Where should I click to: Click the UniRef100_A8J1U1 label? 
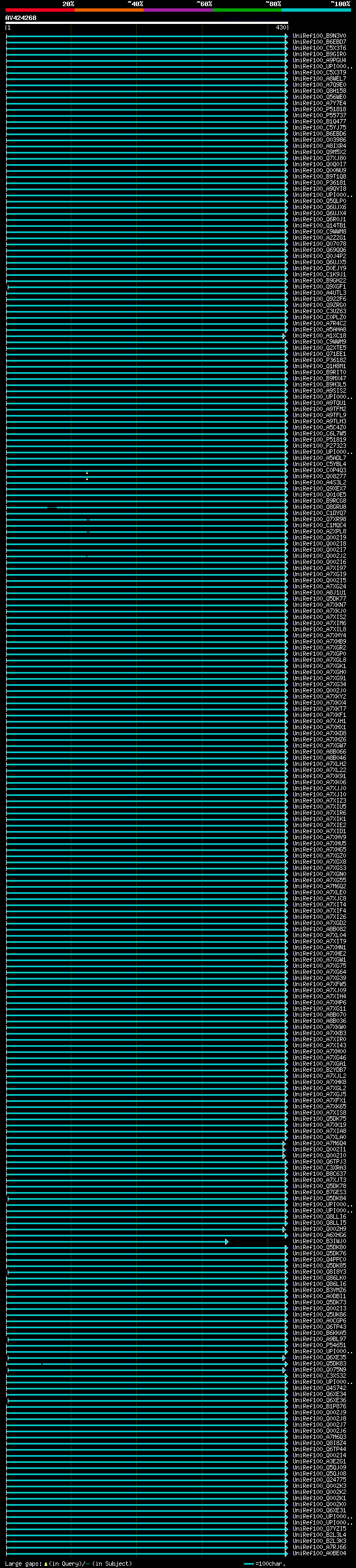pos(319,592)
